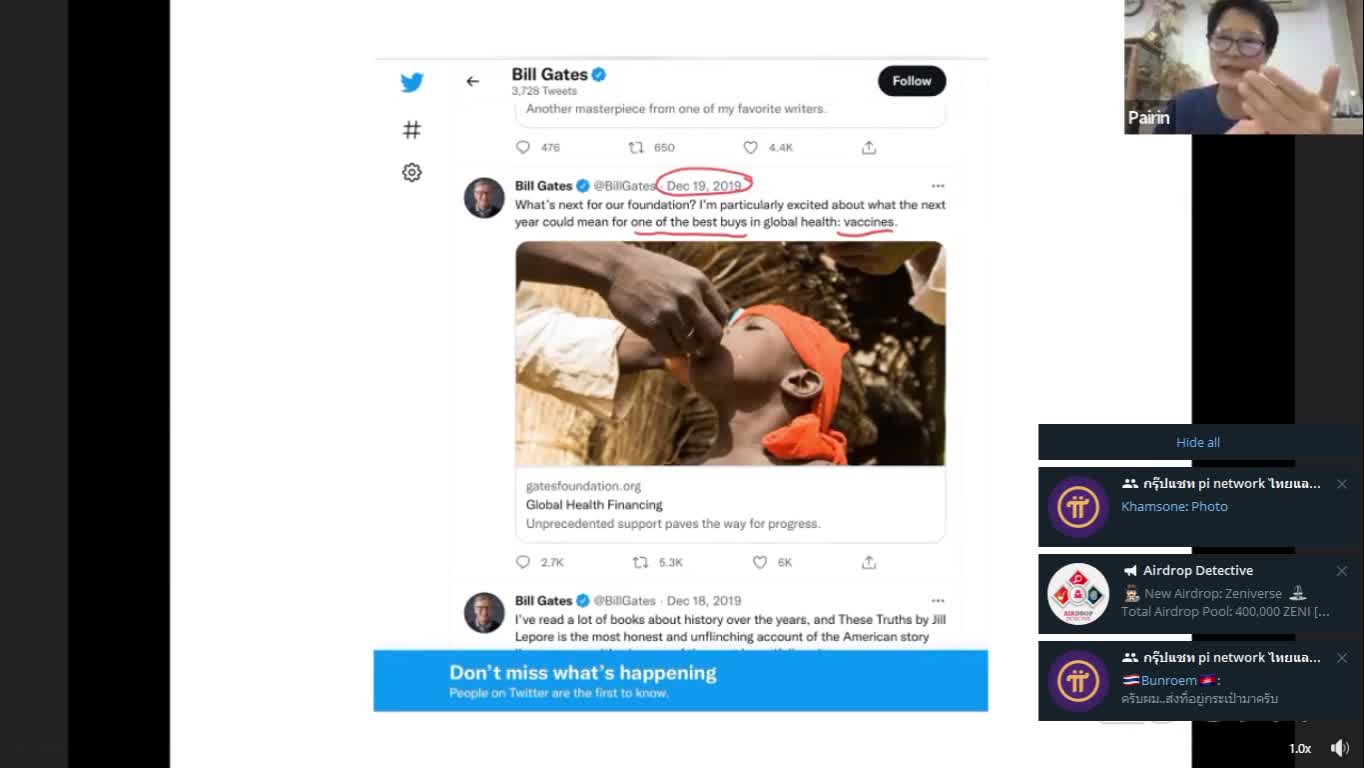The height and width of the screenshot is (768, 1364).
Task: Dismiss the Khamsone Photo notification
Action: point(1342,484)
